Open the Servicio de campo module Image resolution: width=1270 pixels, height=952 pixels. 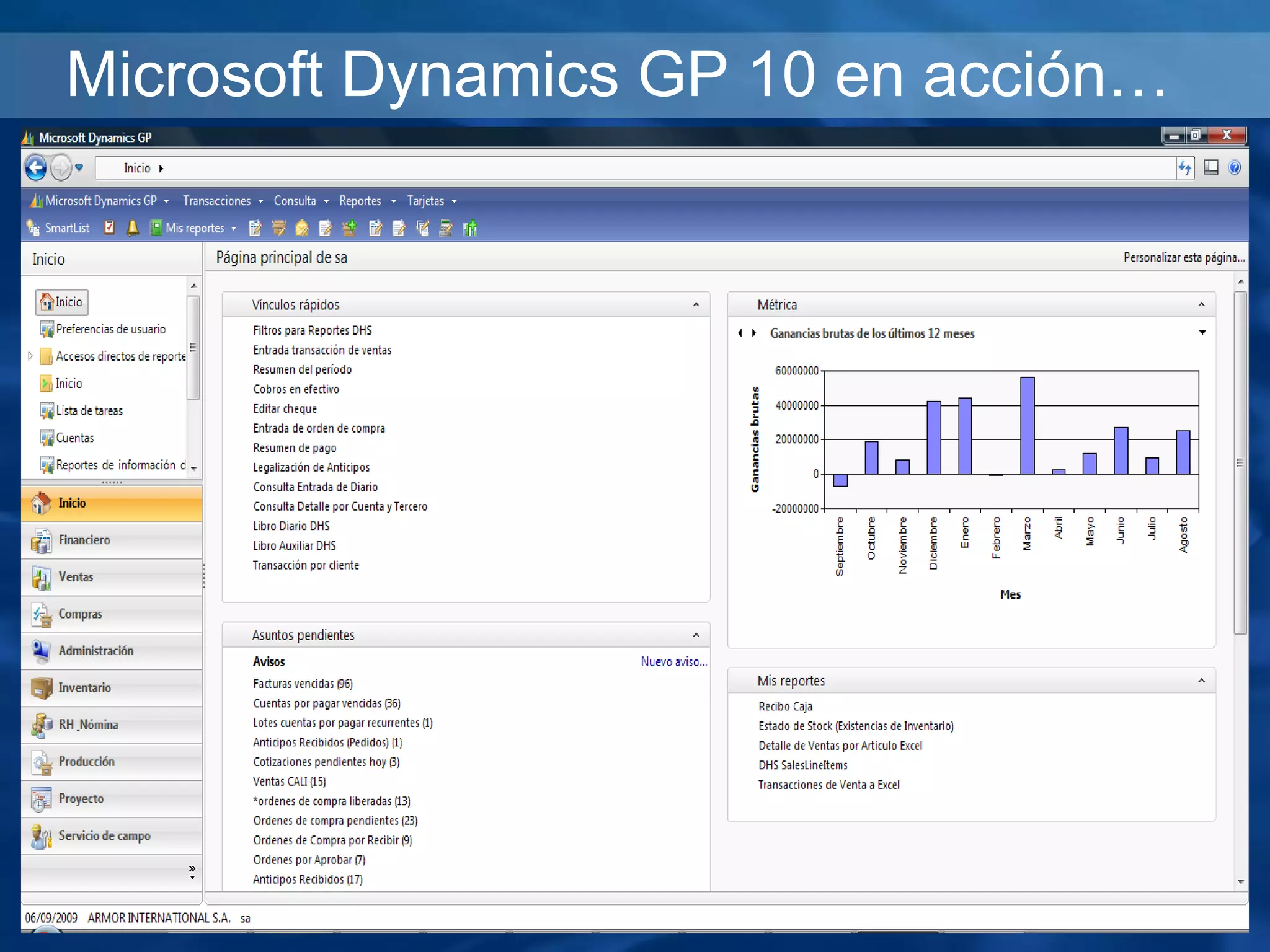tap(112, 835)
